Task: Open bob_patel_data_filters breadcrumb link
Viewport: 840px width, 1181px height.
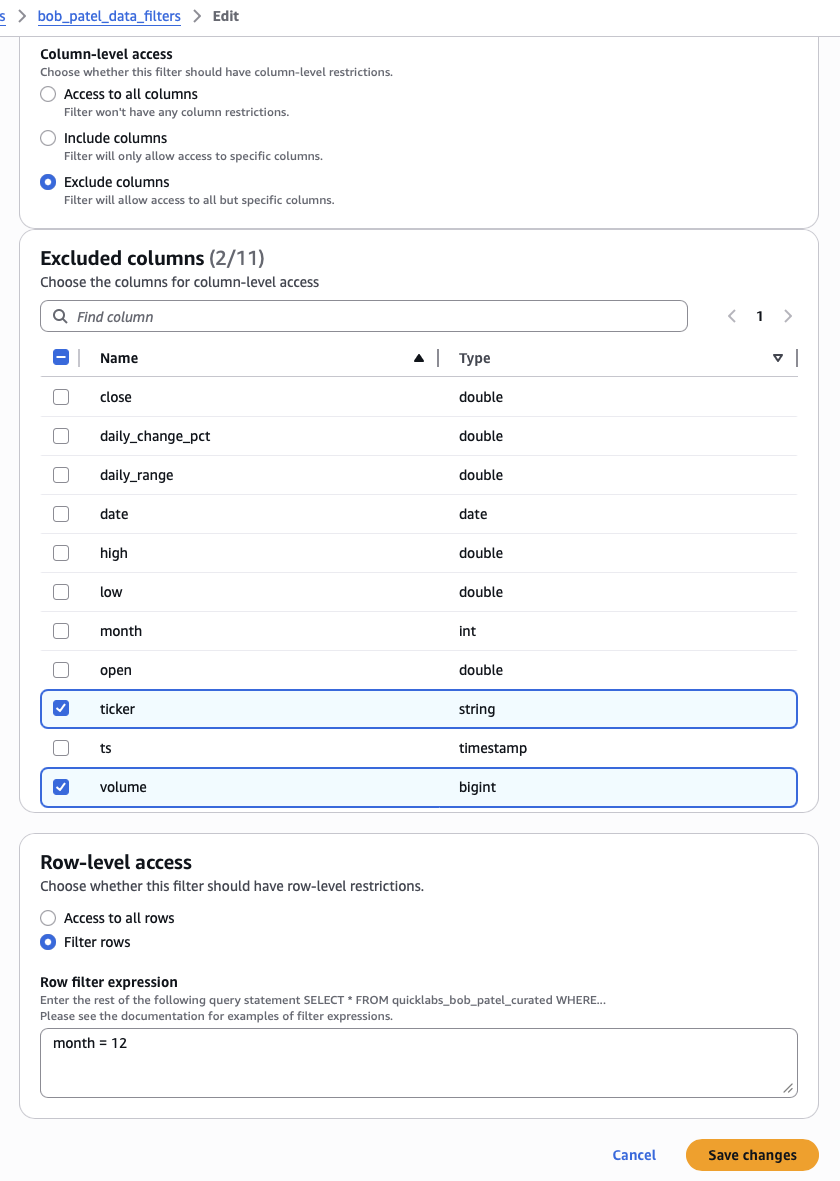Action: [109, 16]
